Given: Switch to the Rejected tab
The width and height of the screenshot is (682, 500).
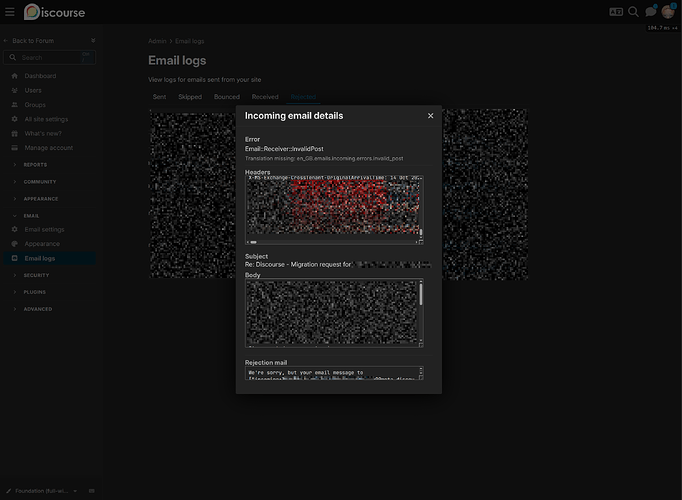Looking at the screenshot, I should [x=303, y=97].
